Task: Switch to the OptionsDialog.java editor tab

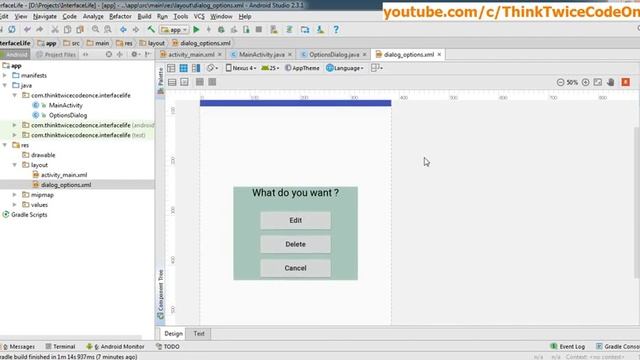Action: [x=333, y=54]
